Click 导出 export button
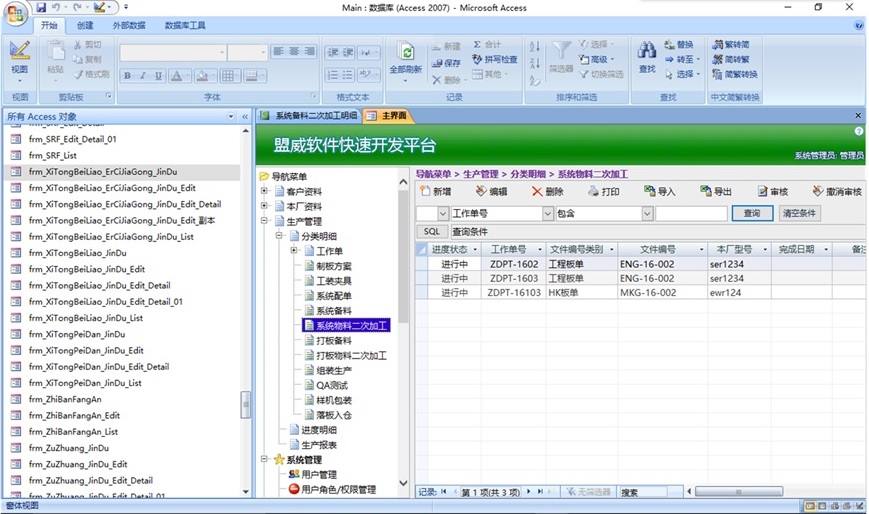Screen dimensions: 869x514 click(715, 191)
